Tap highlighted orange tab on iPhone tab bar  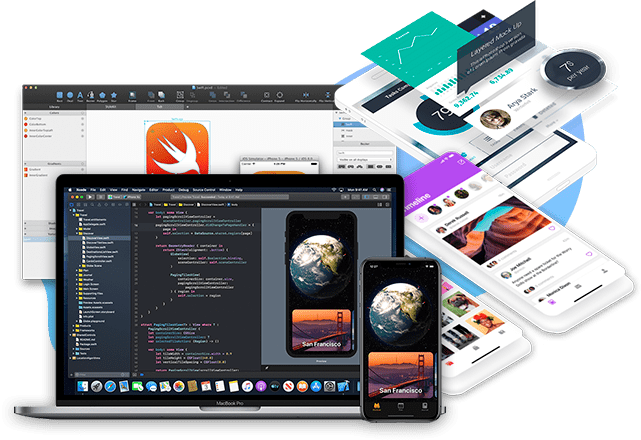pyautogui.click(x=377, y=406)
